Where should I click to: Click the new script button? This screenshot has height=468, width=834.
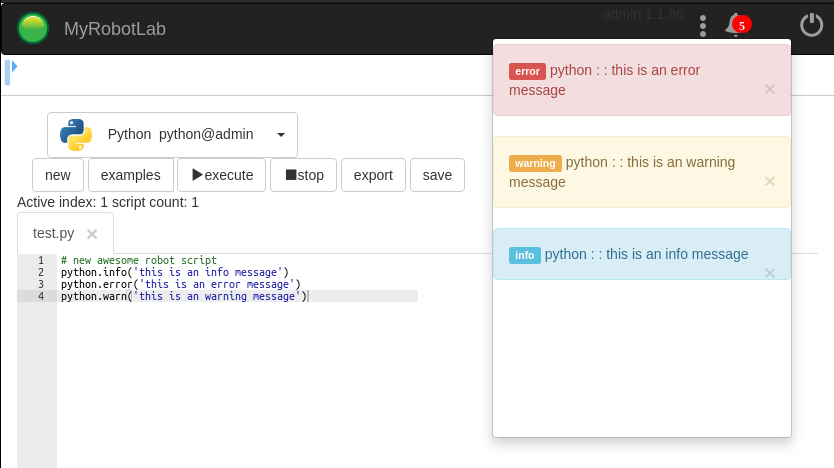(58, 175)
